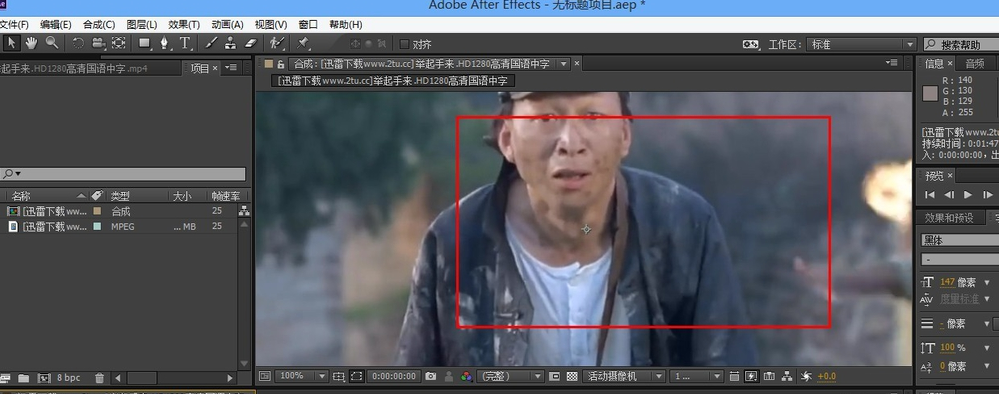Image resolution: width=999 pixels, height=394 pixels.
Task: Open the (完整) resolution dropdown
Action: 510,376
